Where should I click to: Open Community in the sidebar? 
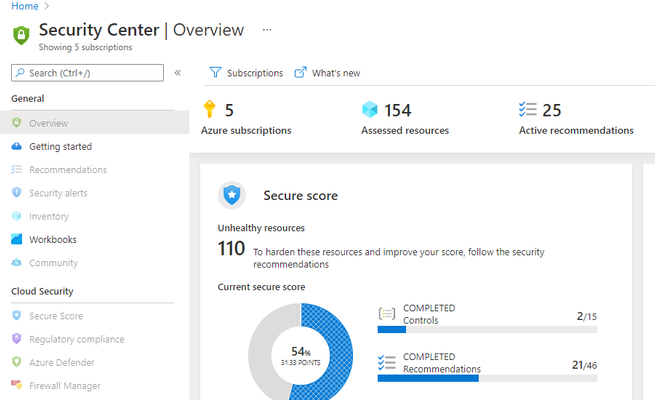pos(53,263)
